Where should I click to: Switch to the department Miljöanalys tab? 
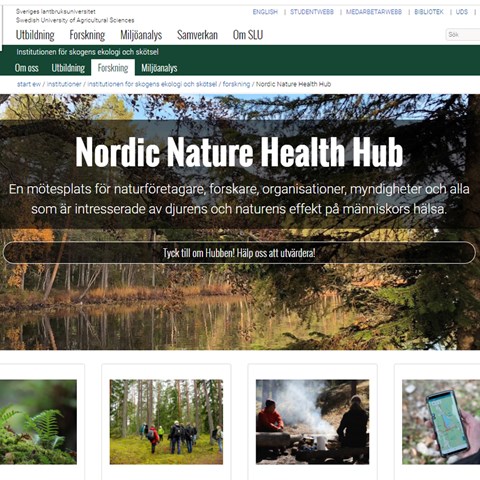[159, 68]
